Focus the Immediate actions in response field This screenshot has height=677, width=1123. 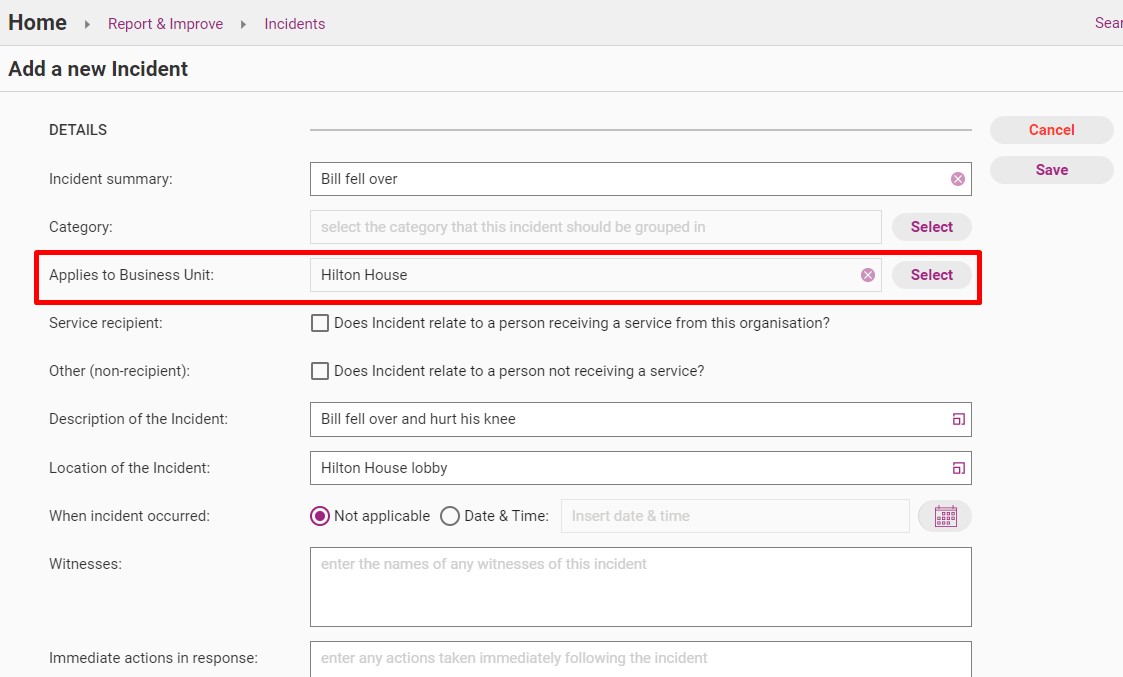pos(640,659)
